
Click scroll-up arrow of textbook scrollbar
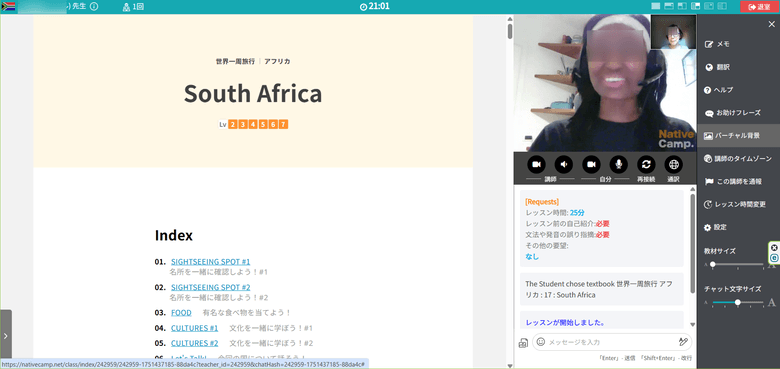tap(509, 19)
